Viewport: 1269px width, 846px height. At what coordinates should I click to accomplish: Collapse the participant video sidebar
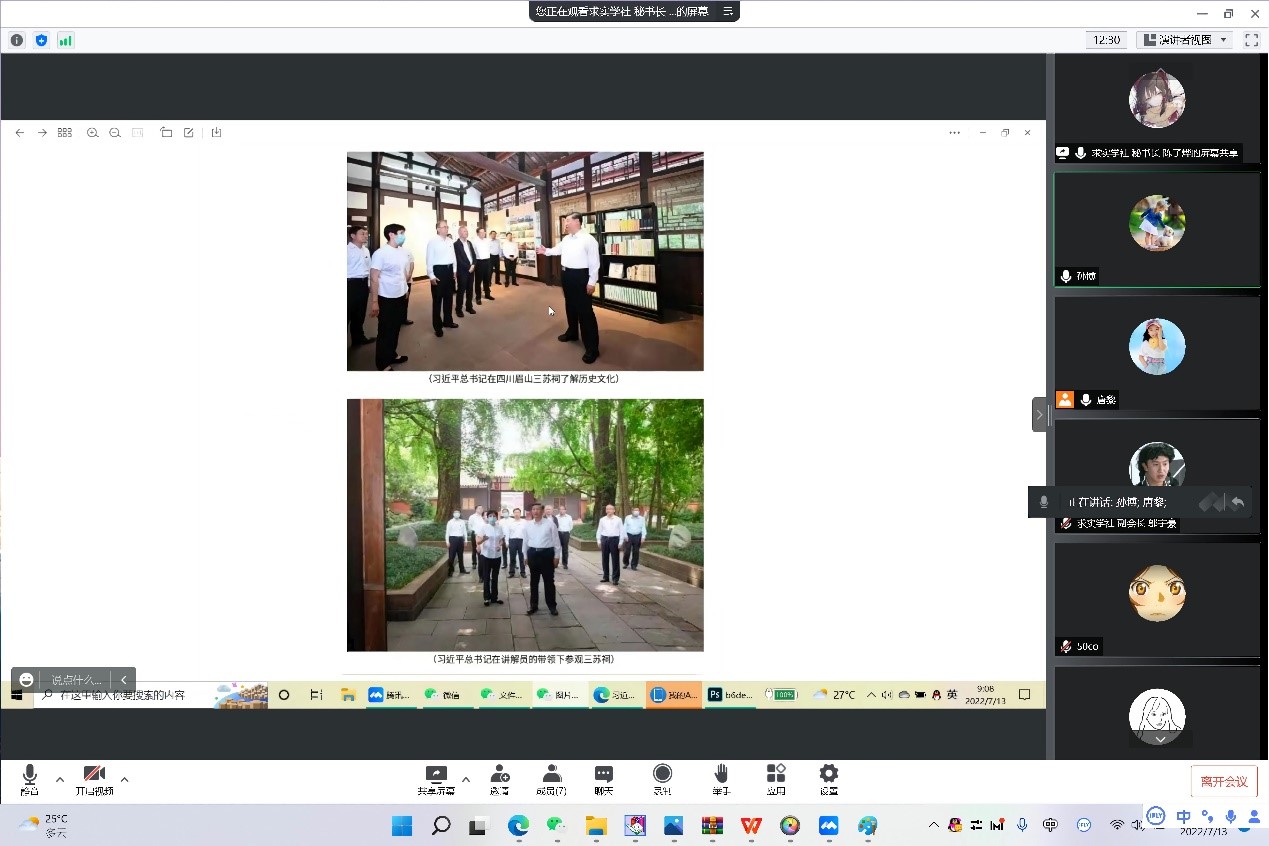pos(1039,414)
